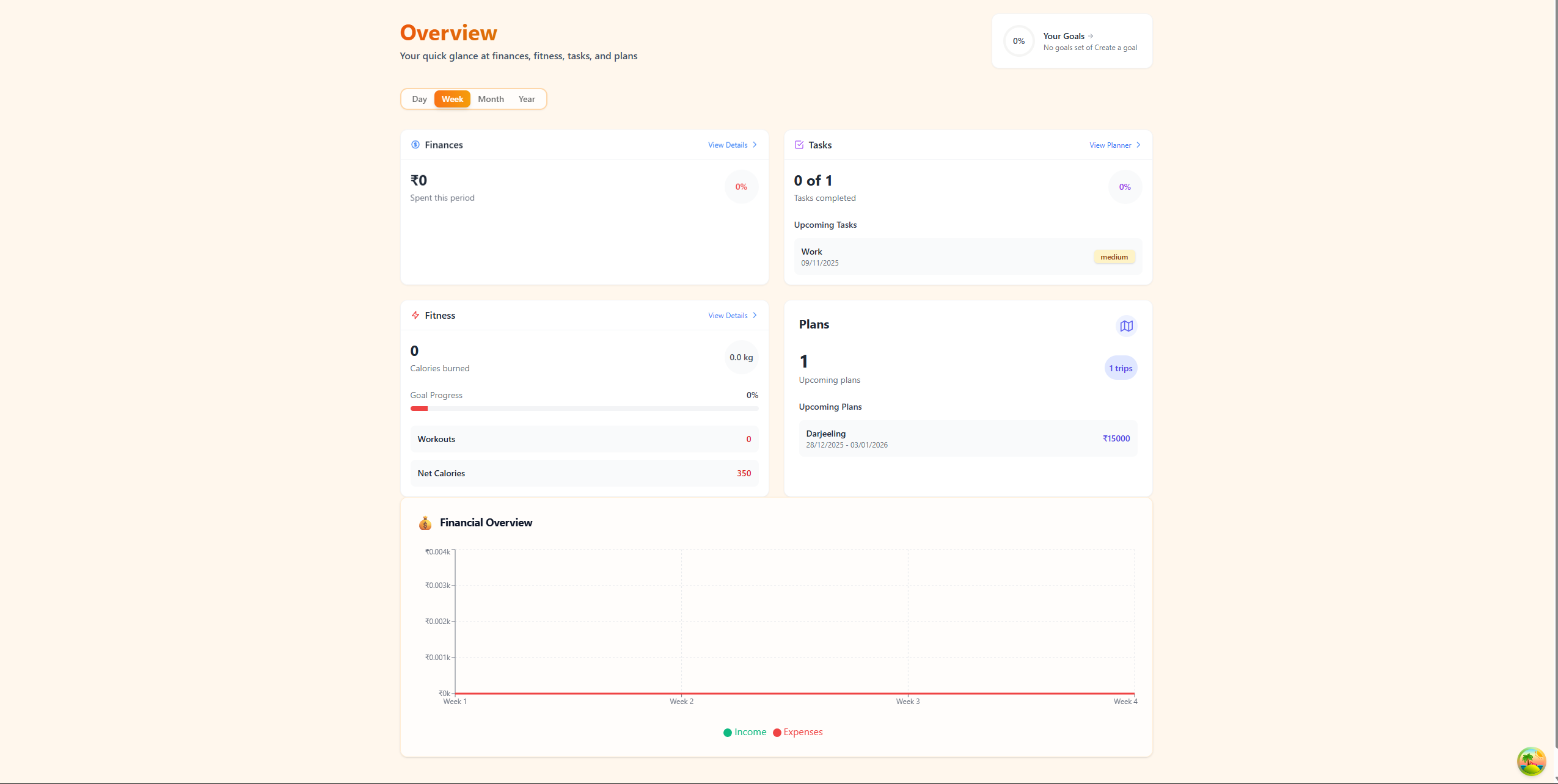The image size is (1558, 784).
Task: Select the Year period tab
Action: pos(527,99)
